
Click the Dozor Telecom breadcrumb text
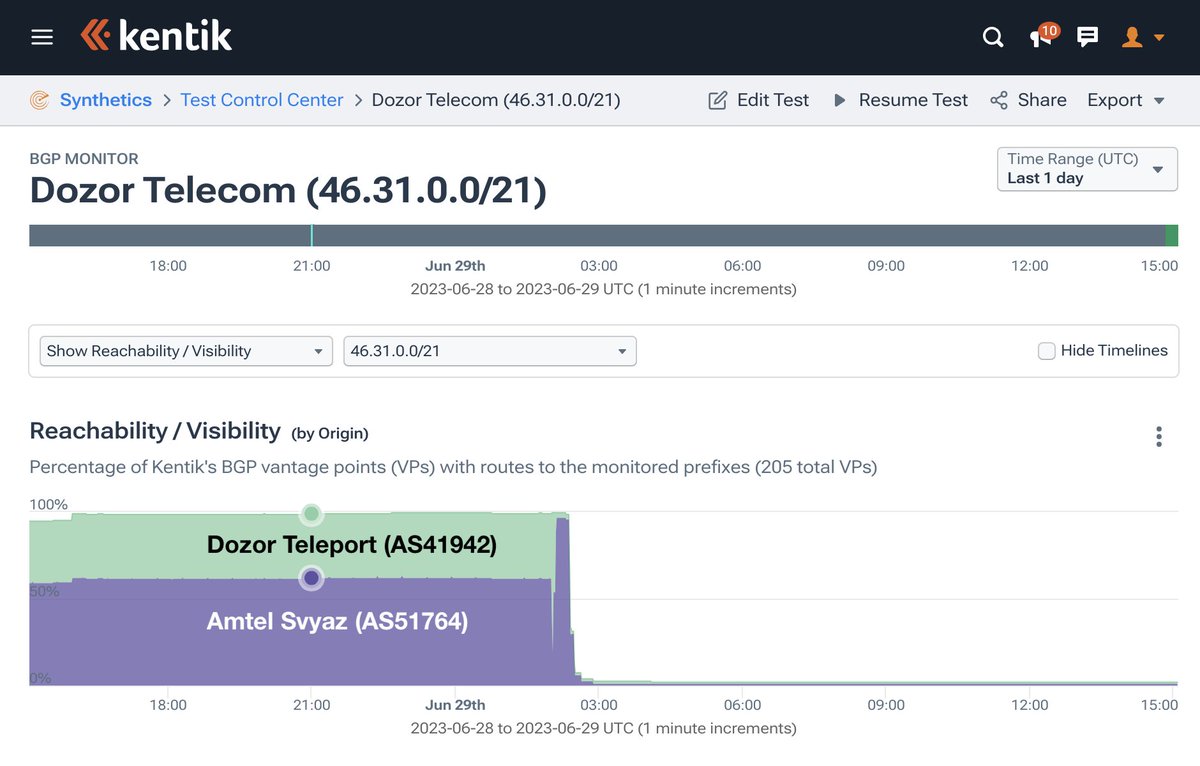[x=496, y=100]
